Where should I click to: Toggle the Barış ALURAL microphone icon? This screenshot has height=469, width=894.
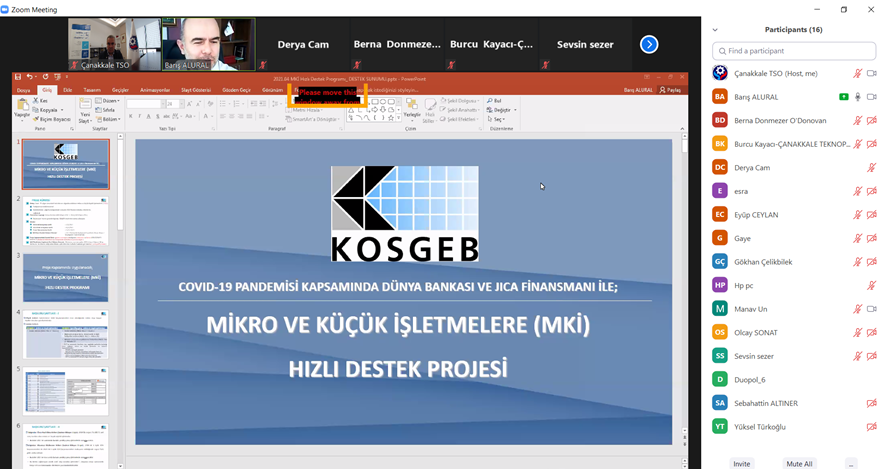[x=858, y=97]
